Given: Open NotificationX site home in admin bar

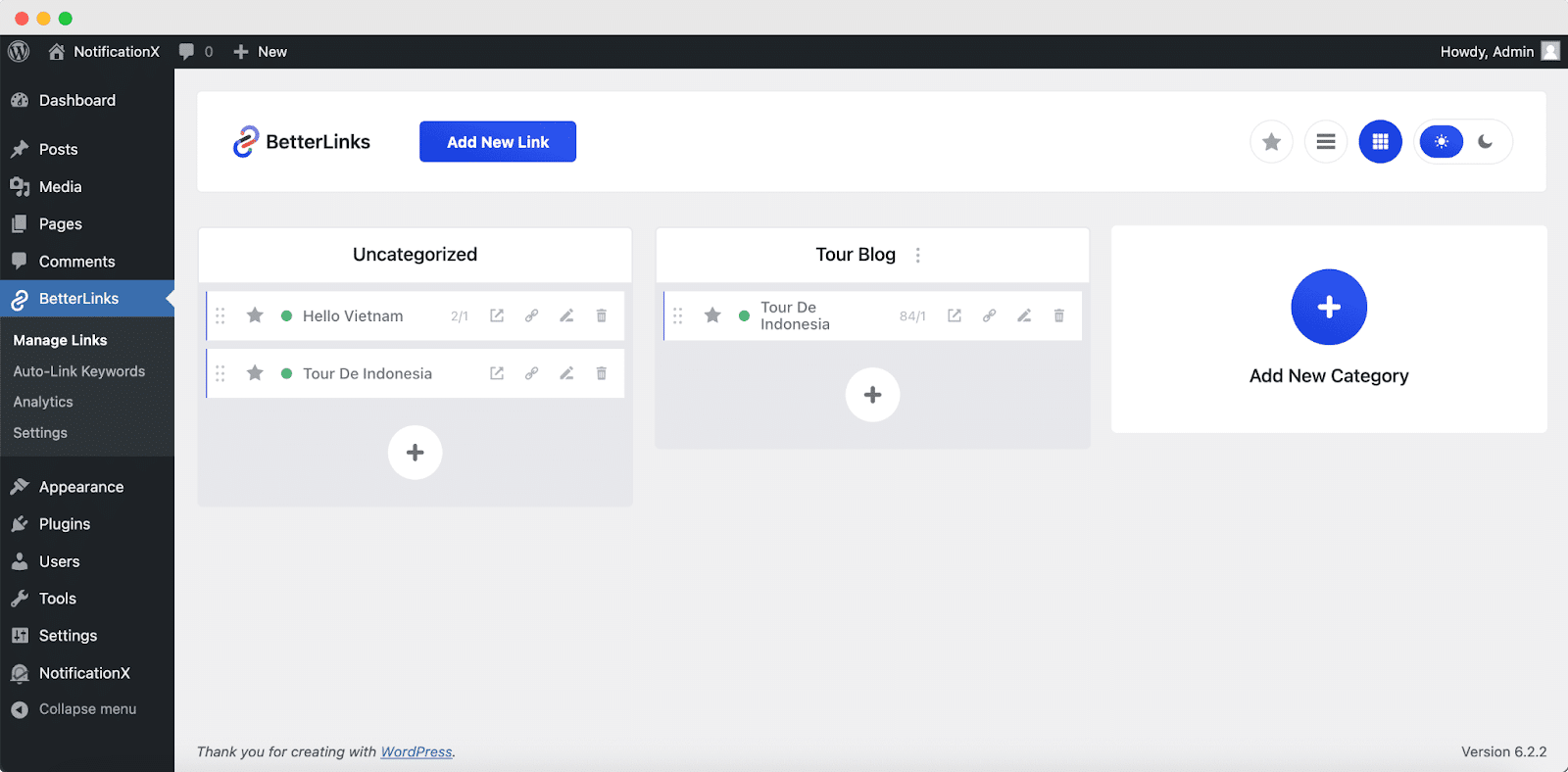Looking at the screenshot, I should click(104, 52).
